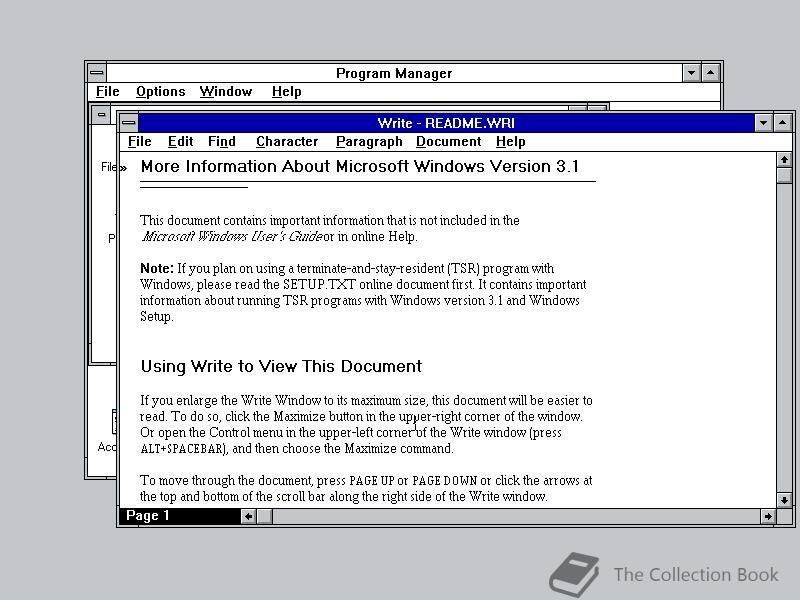Maximize the Write README.WRI window
This screenshot has width=800, height=600.
[783, 122]
